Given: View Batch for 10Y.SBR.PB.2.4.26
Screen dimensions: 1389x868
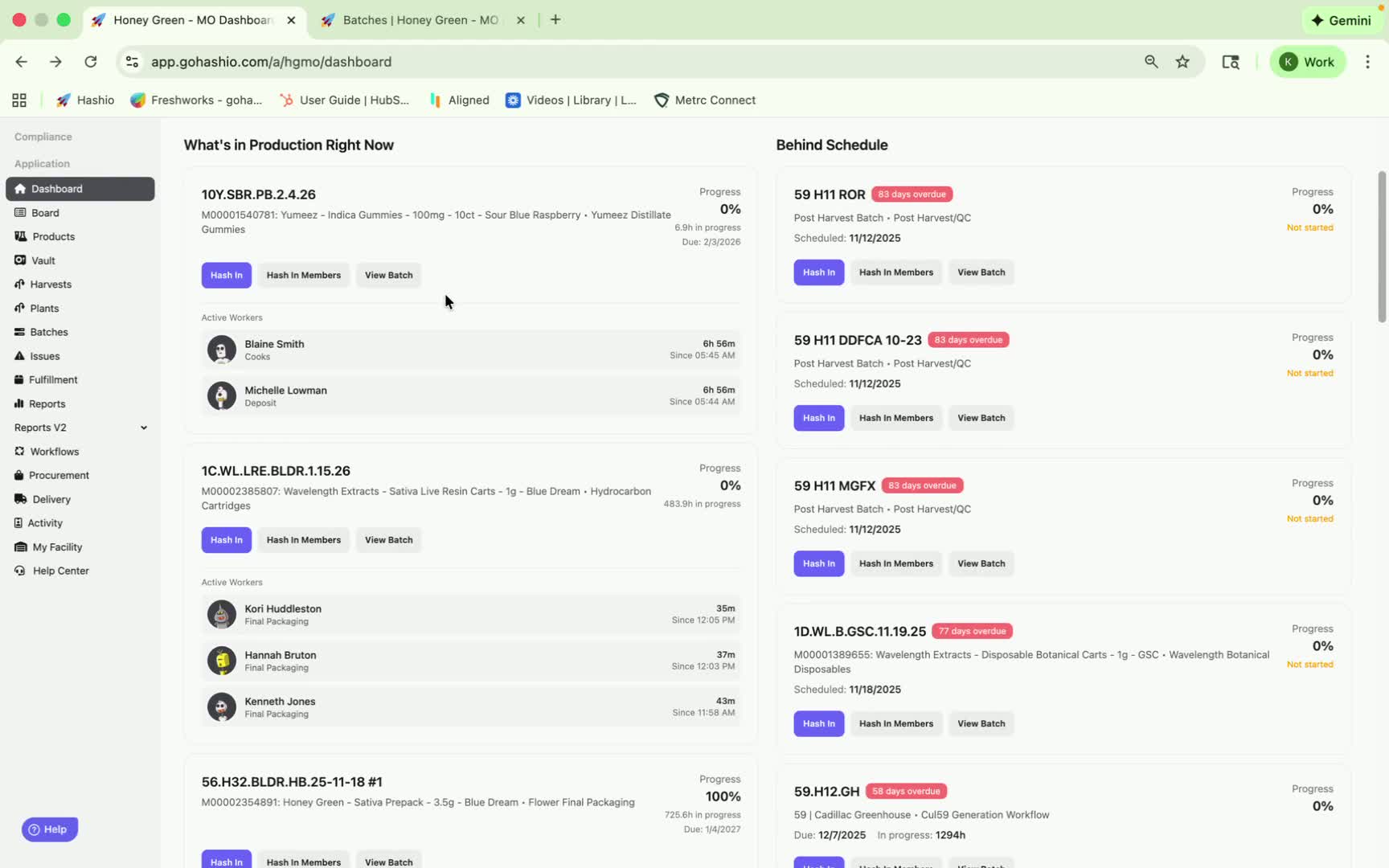Looking at the screenshot, I should pyautogui.click(x=389, y=275).
